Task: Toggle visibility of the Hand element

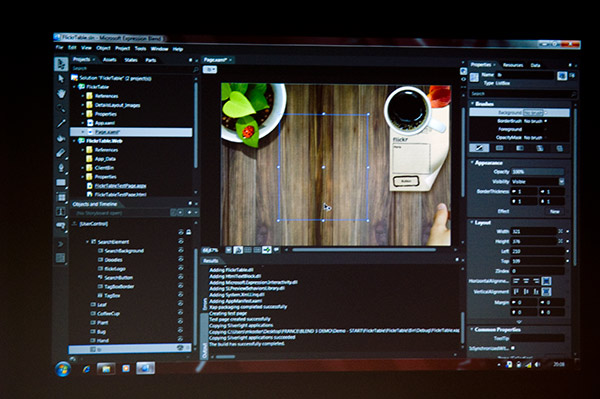Action: (x=180, y=339)
